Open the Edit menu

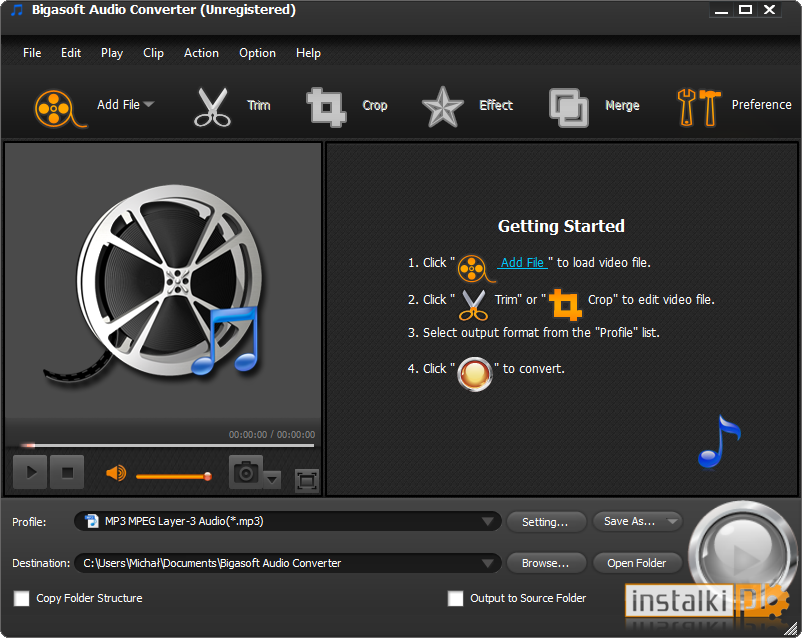click(71, 53)
